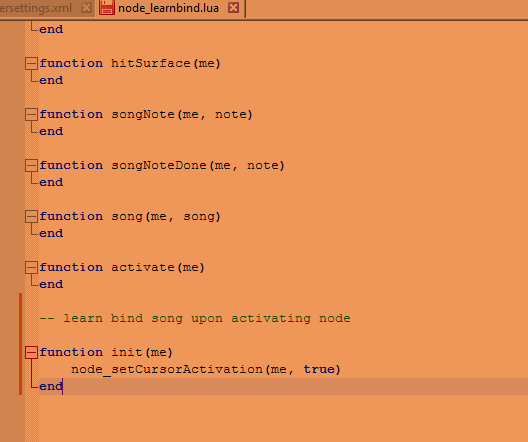The image size is (528, 442).
Task: Click the unsaved disk icon on node_learnbind.lua tab
Action: (x=107, y=8)
